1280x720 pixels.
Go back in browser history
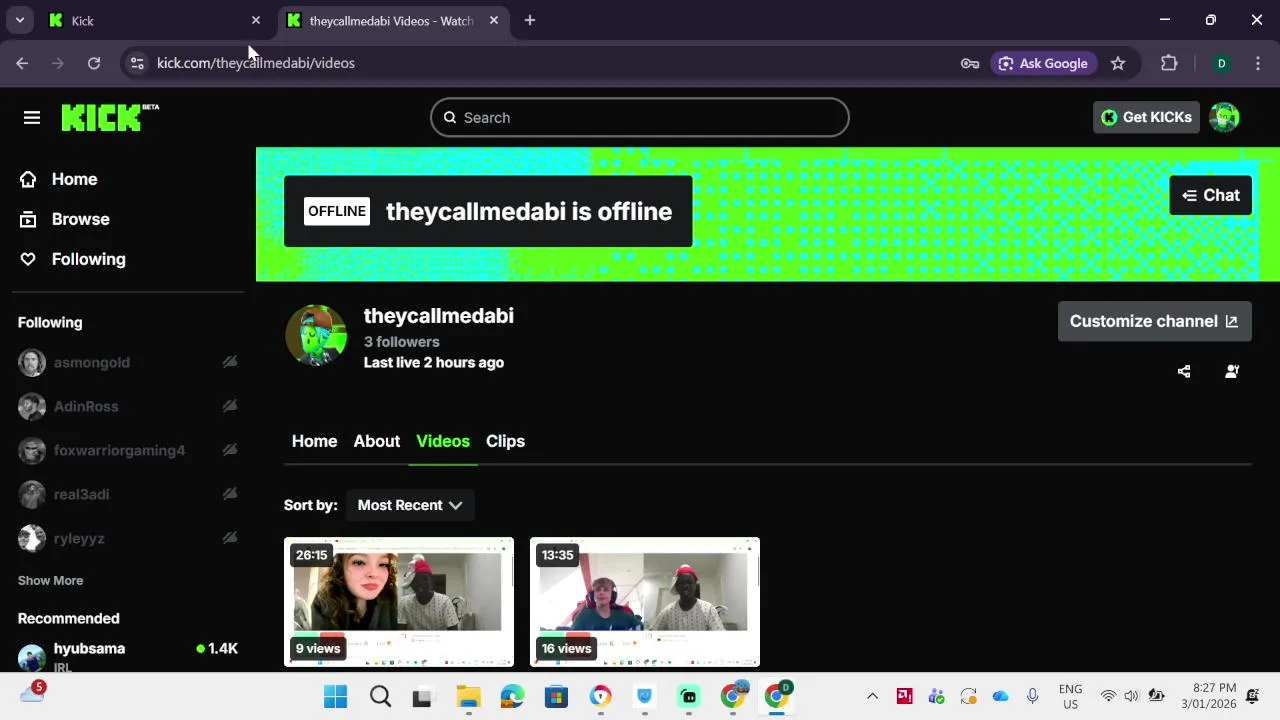coord(22,63)
